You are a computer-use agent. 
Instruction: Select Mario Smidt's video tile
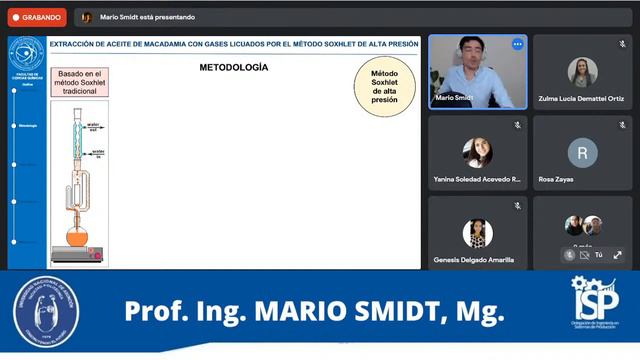(x=478, y=72)
